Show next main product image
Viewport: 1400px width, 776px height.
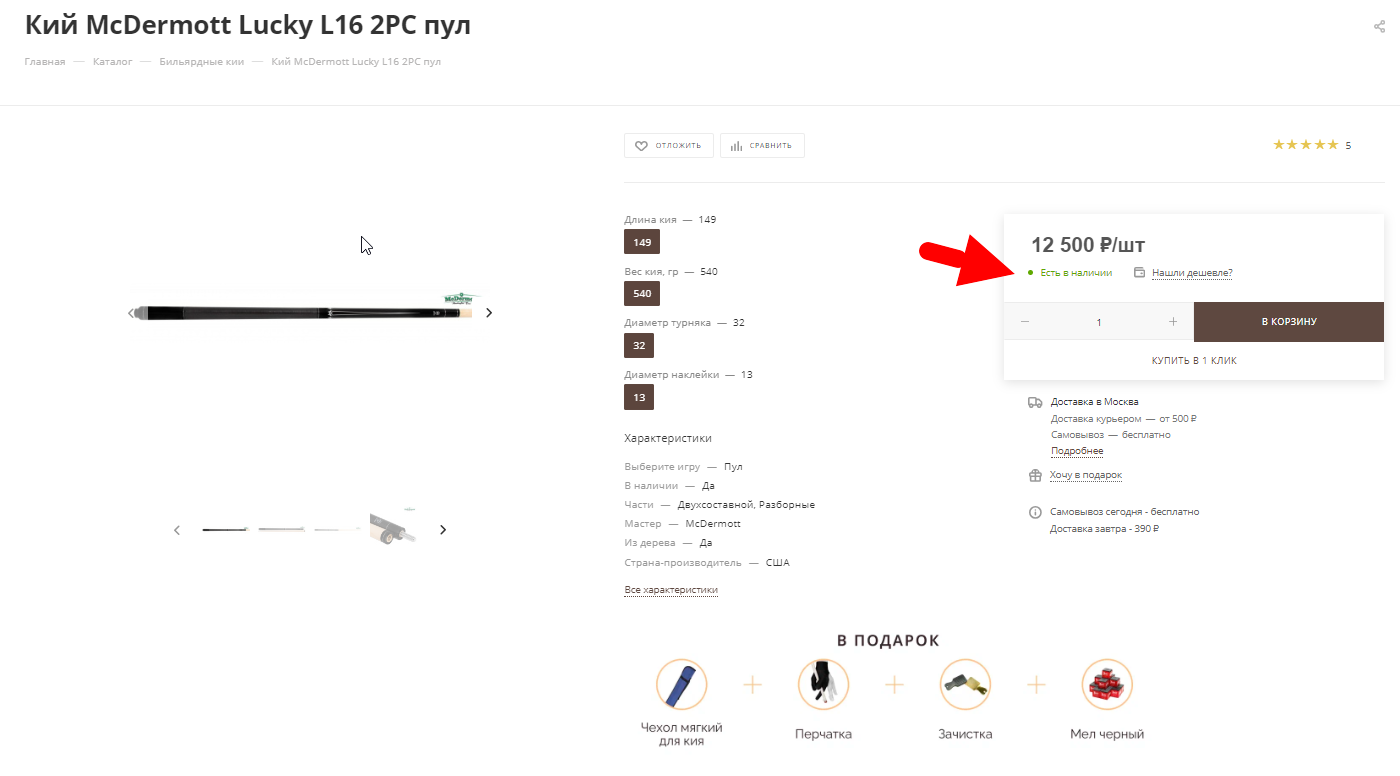[489, 313]
